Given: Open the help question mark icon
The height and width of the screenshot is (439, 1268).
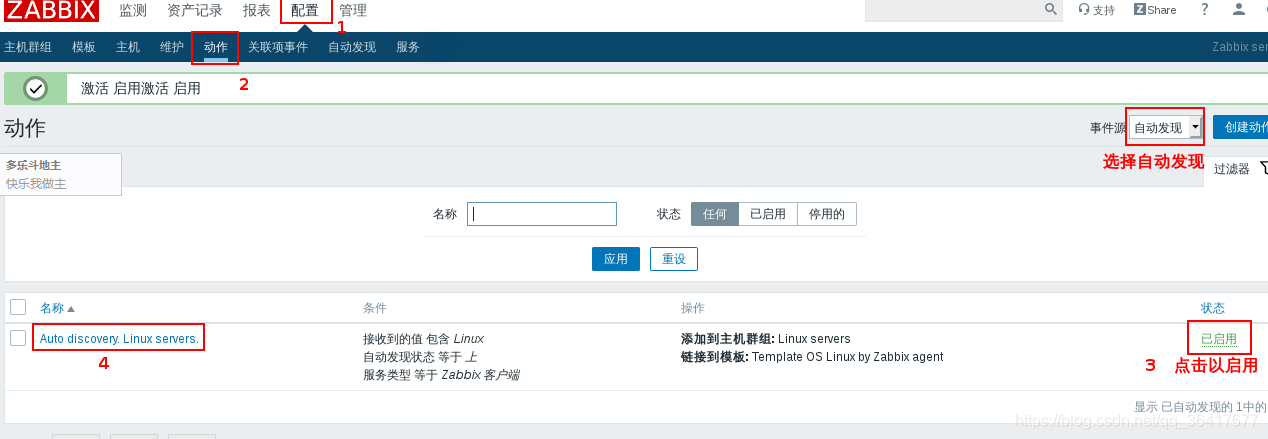Looking at the screenshot, I should click(1205, 9).
